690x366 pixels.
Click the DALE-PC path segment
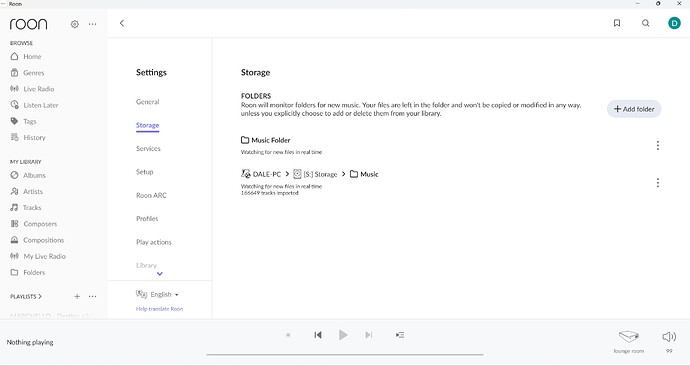[x=261, y=174]
